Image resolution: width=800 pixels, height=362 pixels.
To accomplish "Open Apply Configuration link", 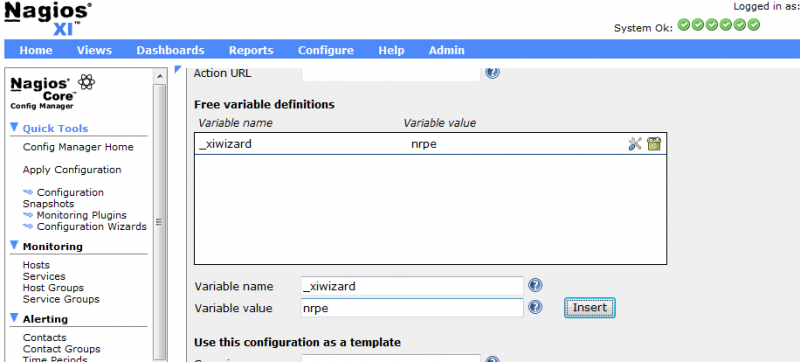I will (72, 170).
